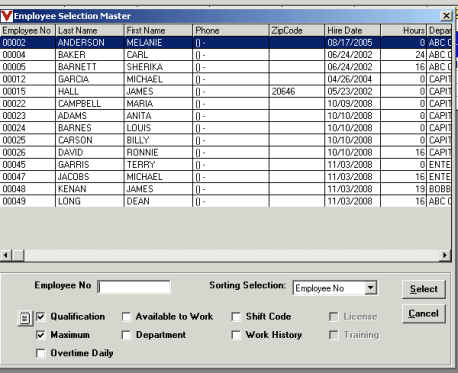458x373 pixels.
Task: Enable the Overtime Daily checkbox
Action: tap(41, 353)
